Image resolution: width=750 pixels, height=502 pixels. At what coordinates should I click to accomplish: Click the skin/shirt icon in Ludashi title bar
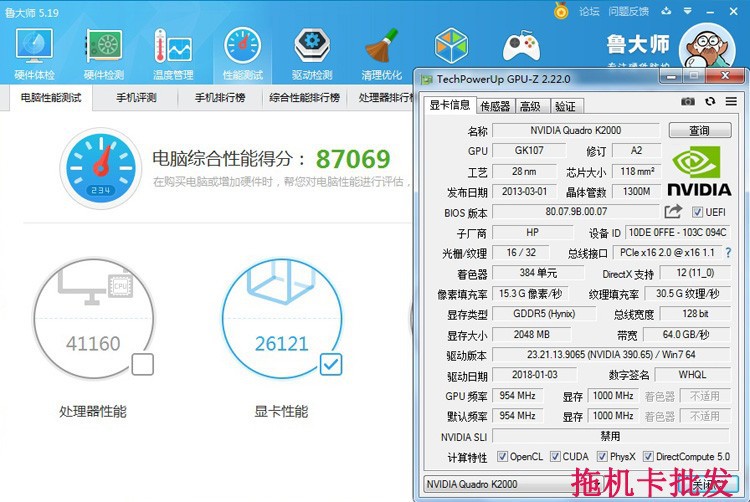click(666, 11)
